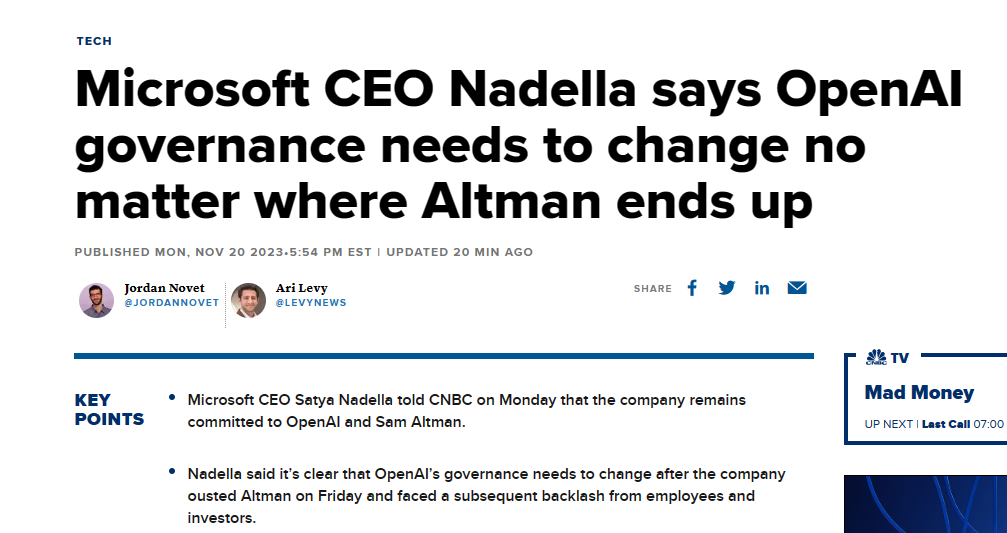Image resolution: width=1007 pixels, height=533 pixels.
Task: Open Jordan Novet's author photo
Action: 96,301
